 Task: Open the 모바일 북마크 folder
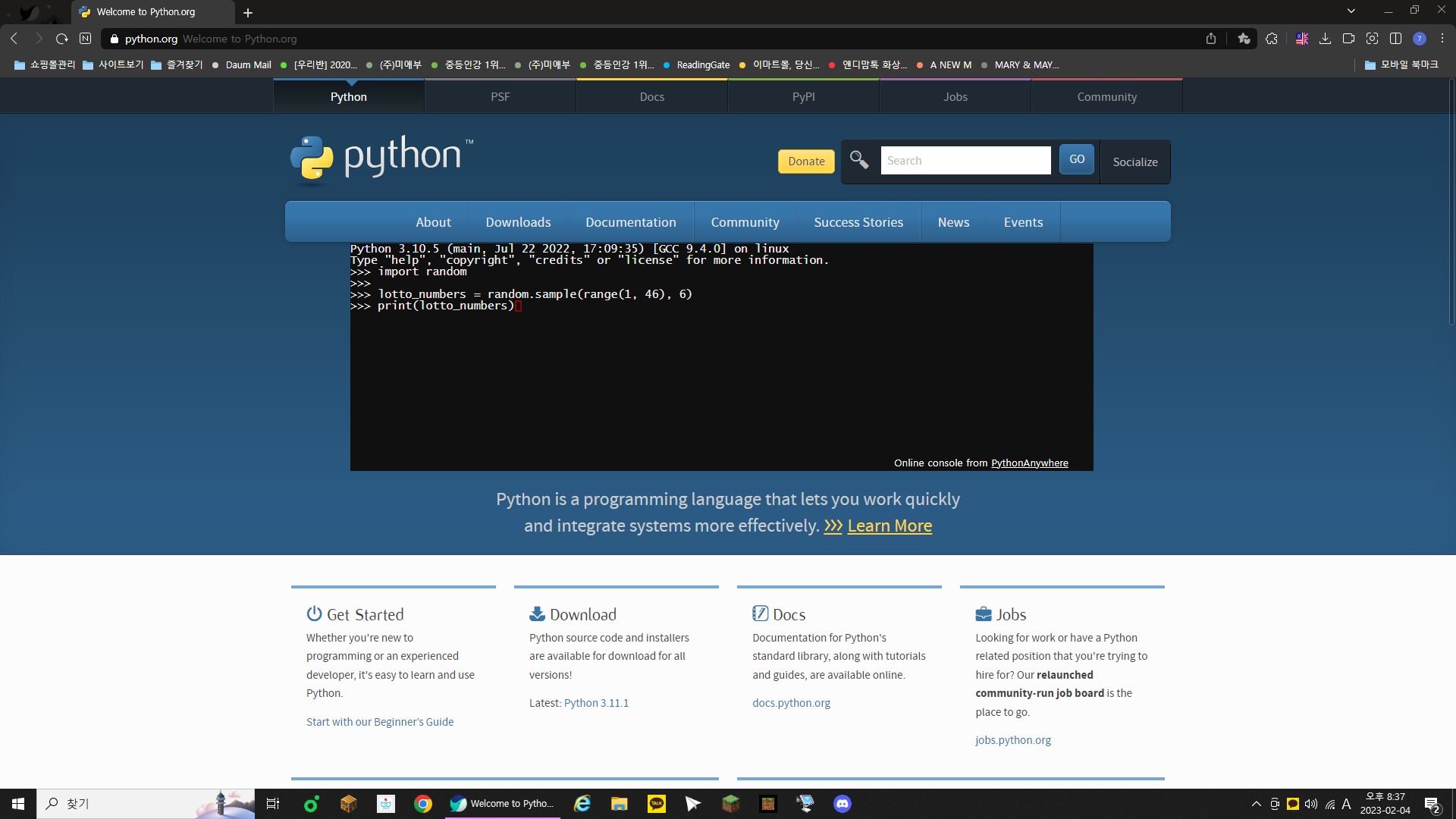(x=1401, y=65)
